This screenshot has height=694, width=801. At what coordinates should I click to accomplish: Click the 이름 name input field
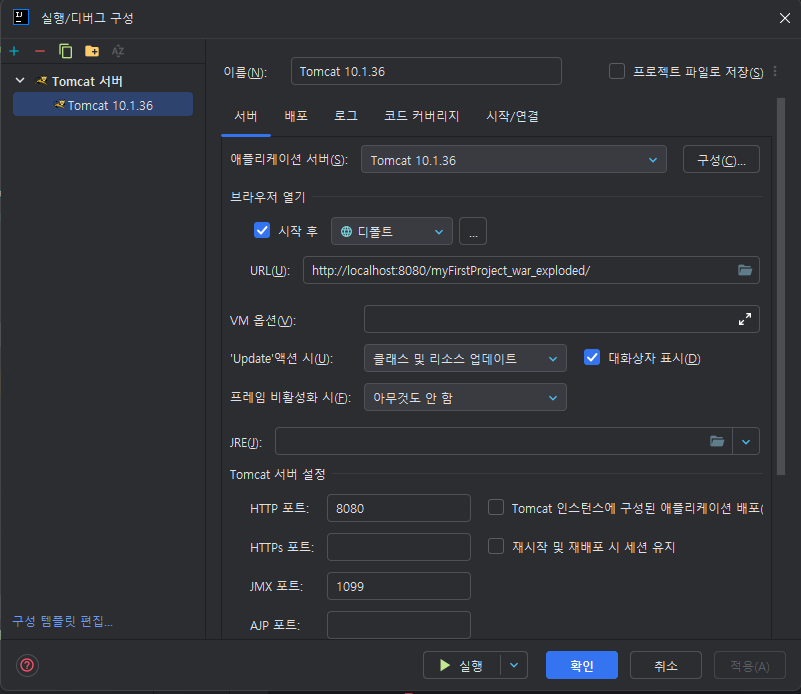[426, 71]
